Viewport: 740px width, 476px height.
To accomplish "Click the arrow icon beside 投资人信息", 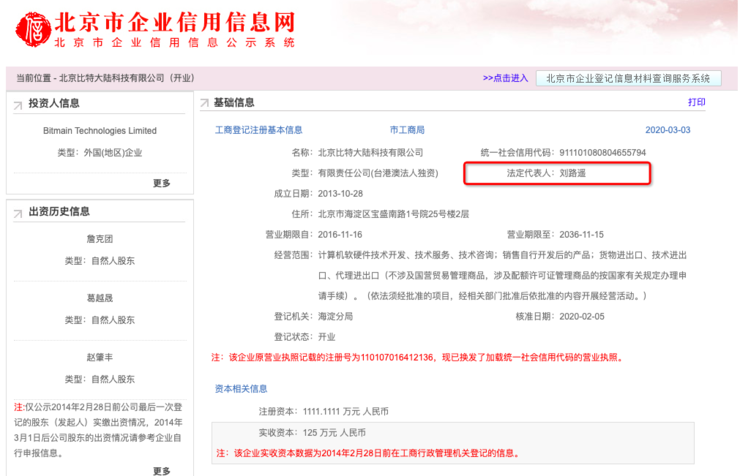I will pyautogui.click(x=18, y=105).
